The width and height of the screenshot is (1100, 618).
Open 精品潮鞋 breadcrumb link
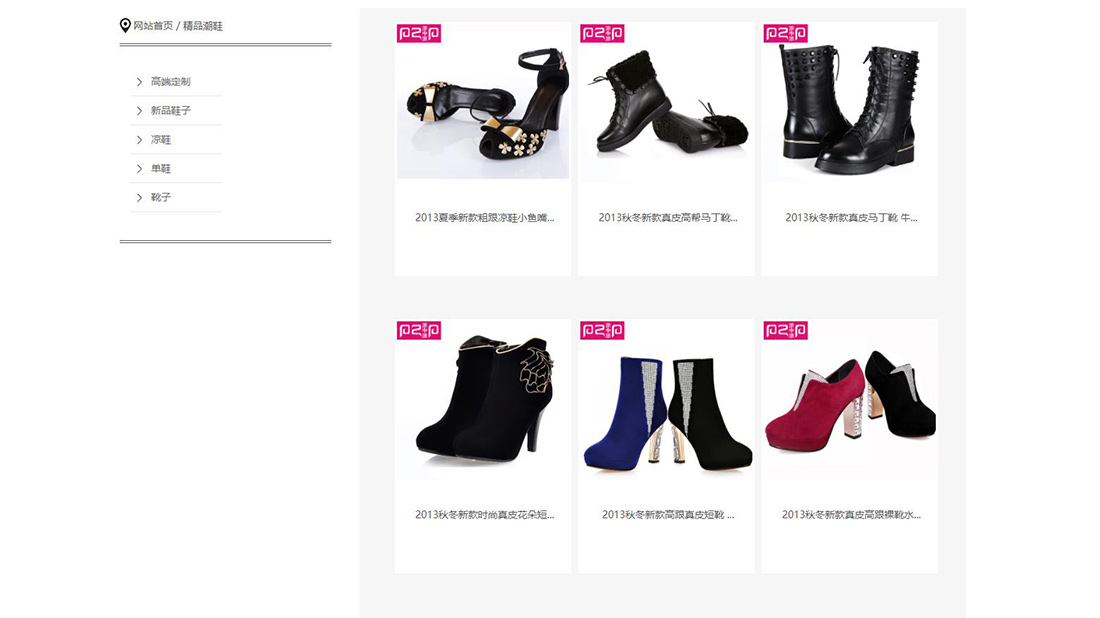203,26
